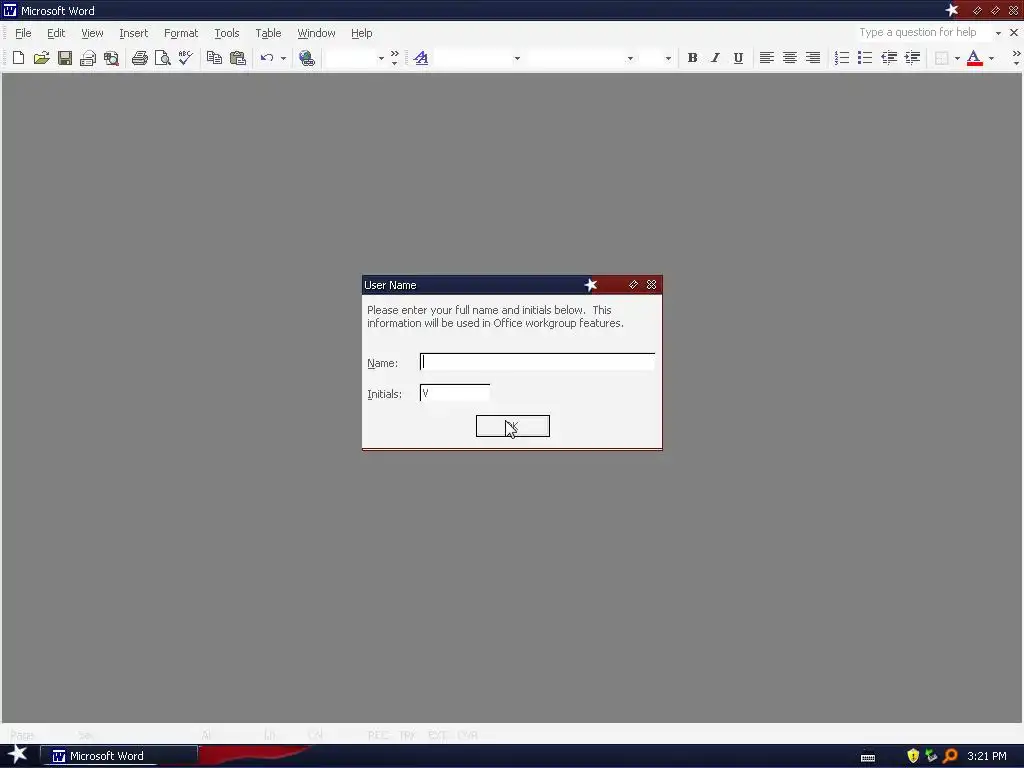Open the Search tool icon

111,58
